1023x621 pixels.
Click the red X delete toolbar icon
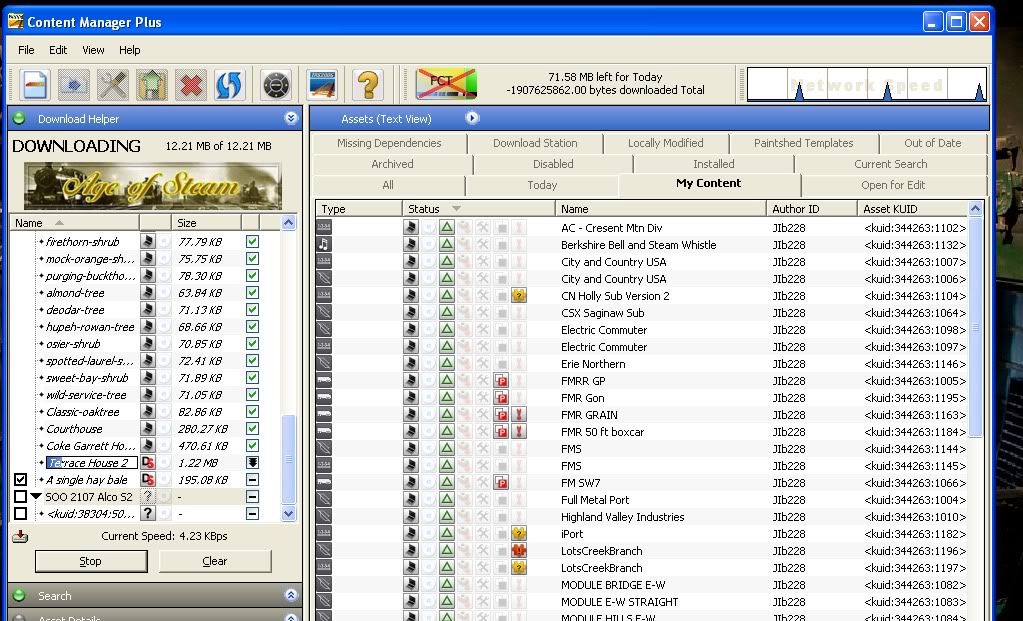(191, 85)
